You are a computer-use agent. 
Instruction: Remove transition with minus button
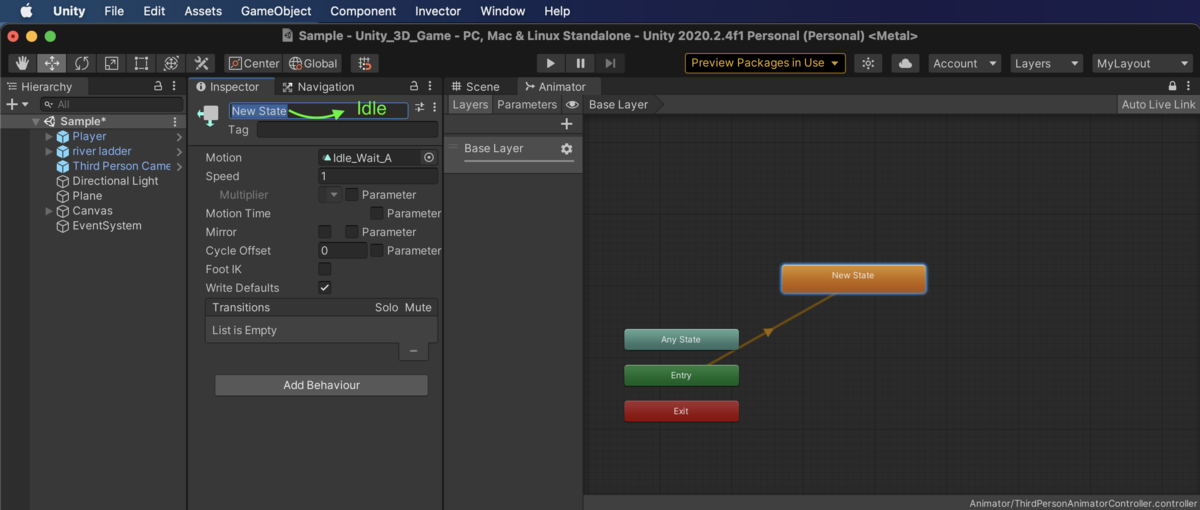pos(413,351)
